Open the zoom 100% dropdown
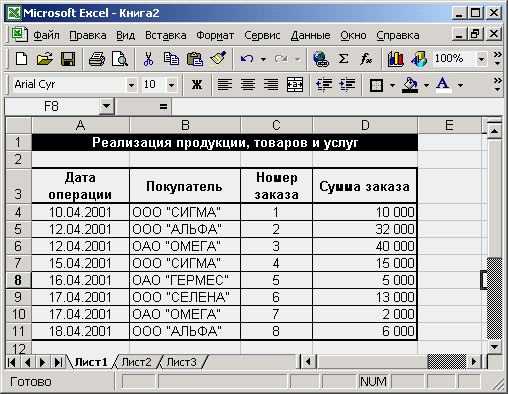The height and width of the screenshot is (394, 508). pos(481,59)
